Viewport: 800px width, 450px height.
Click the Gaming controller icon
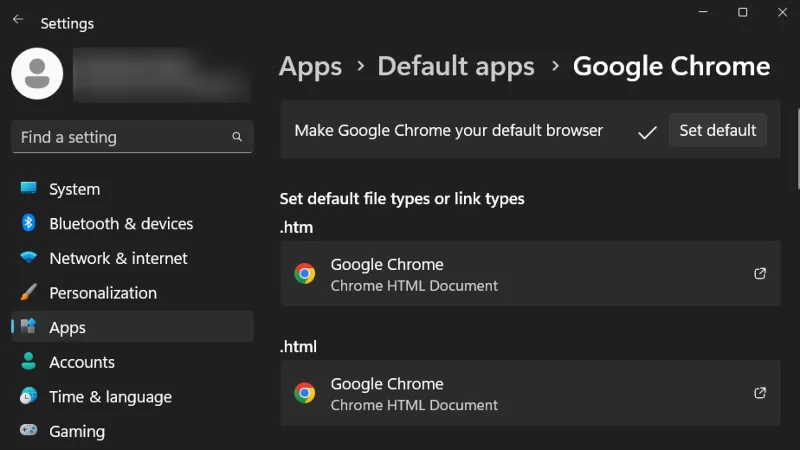click(29, 430)
